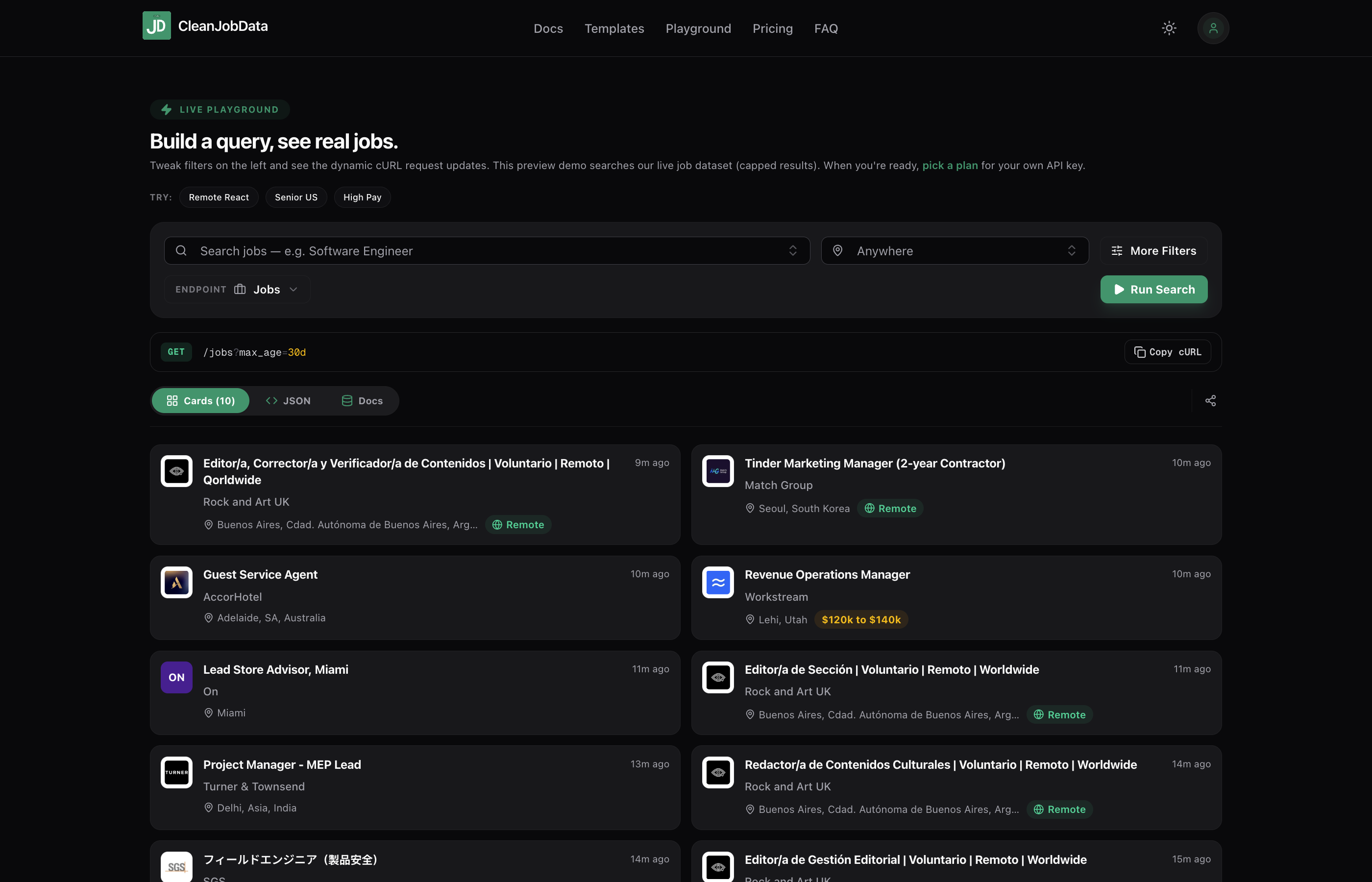Open the Docs navigation link
Viewport: 1372px width, 882px height.
(x=548, y=28)
